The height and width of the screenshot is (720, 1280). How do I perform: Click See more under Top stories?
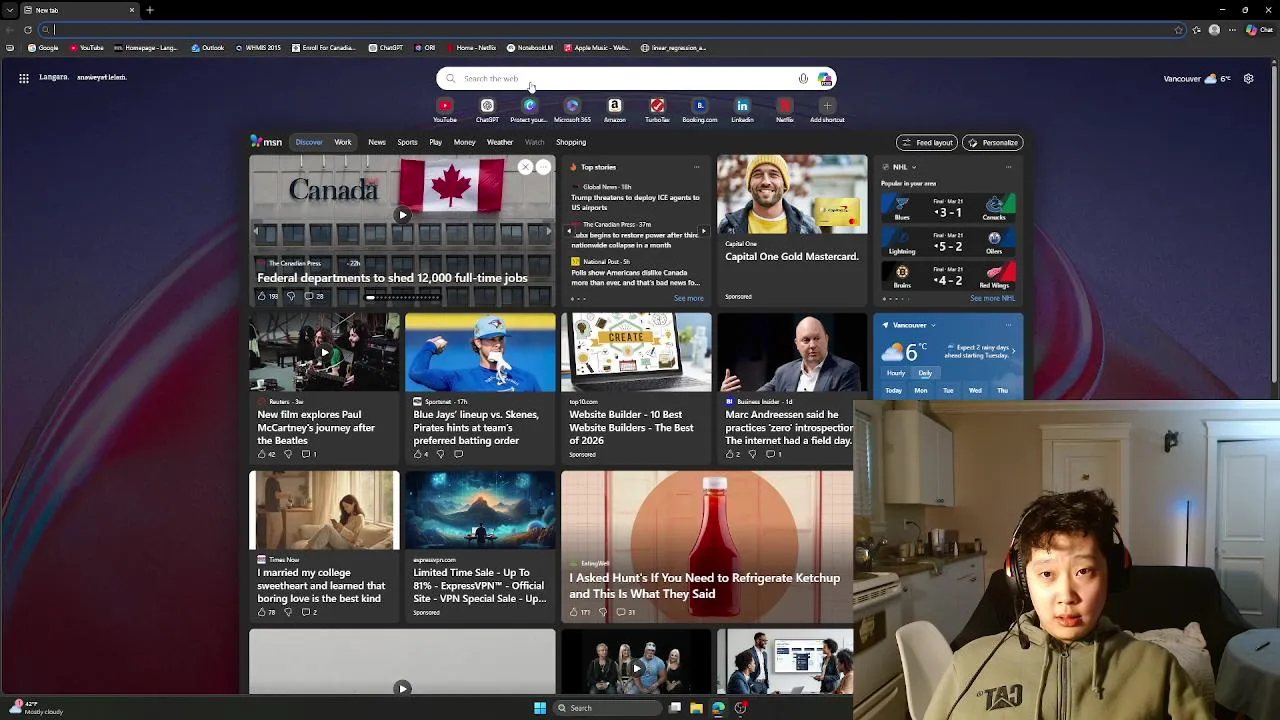coord(688,298)
